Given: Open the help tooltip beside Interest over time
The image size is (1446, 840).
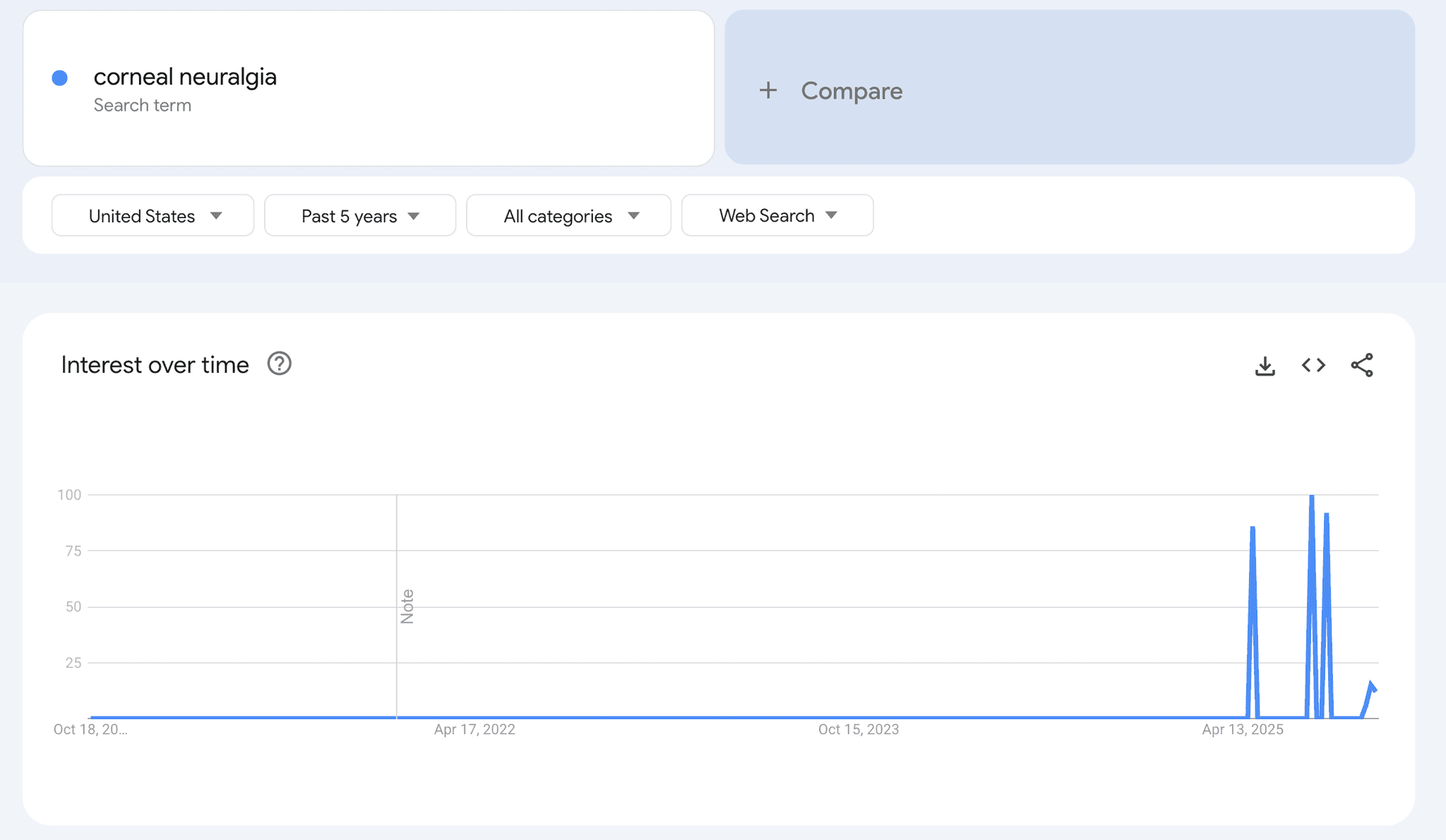Looking at the screenshot, I should (279, 364).
